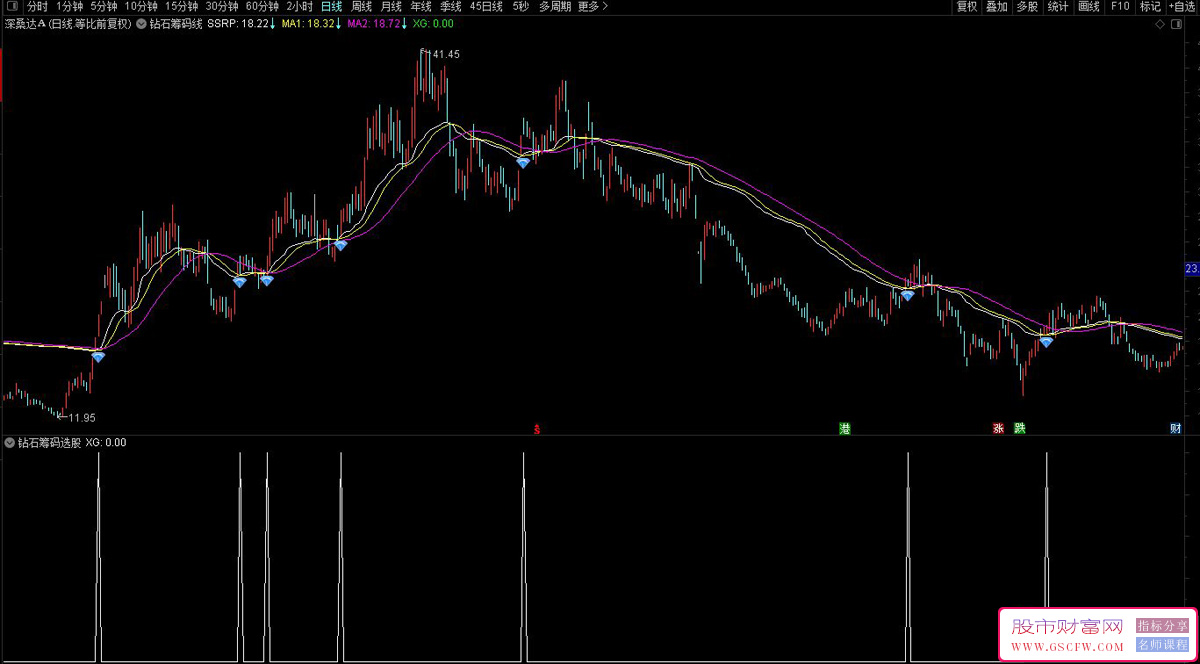Select the 5分钟 period
The image size is (1200, 664).
(x=104, y=6)
